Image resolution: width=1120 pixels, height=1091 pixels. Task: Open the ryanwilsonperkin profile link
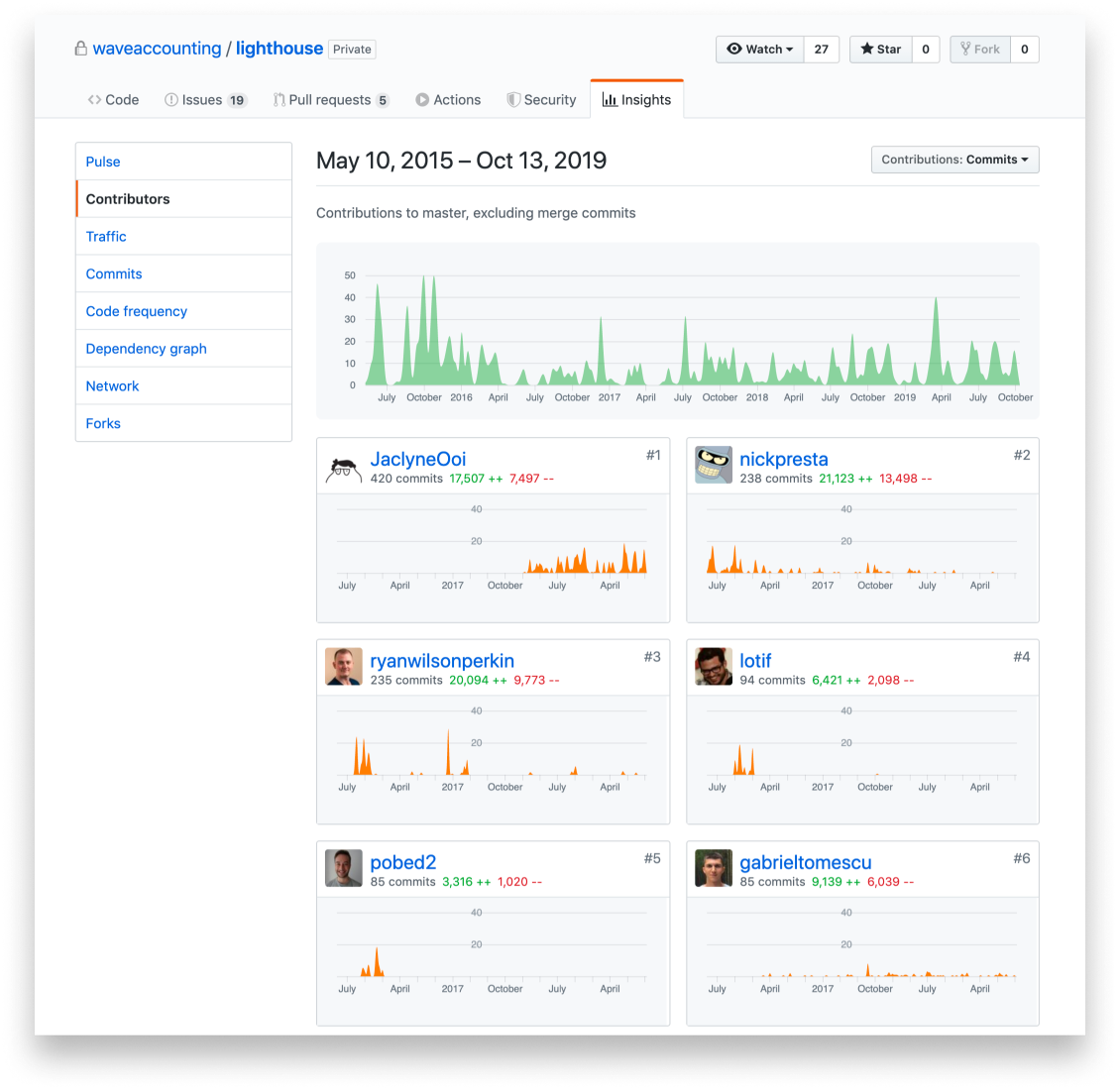[442, 661]
